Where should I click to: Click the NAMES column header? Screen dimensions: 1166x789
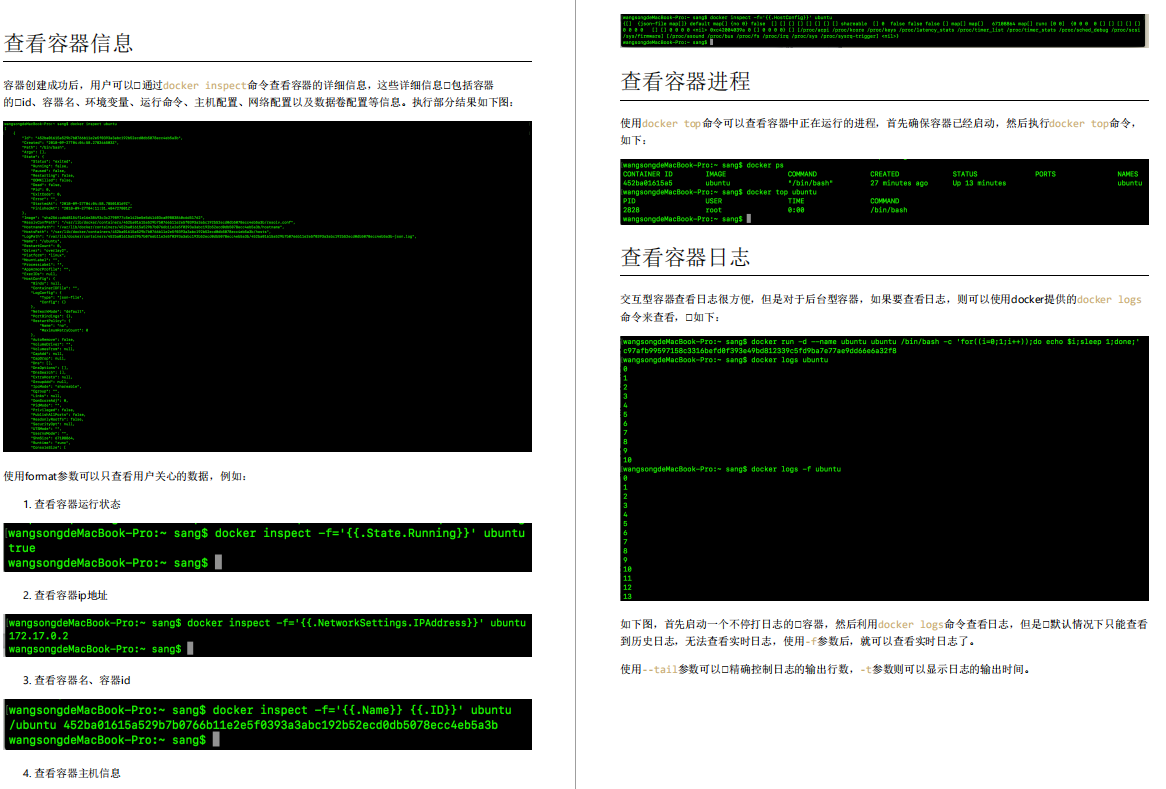pyautogui.click(x=1127, y=174)
